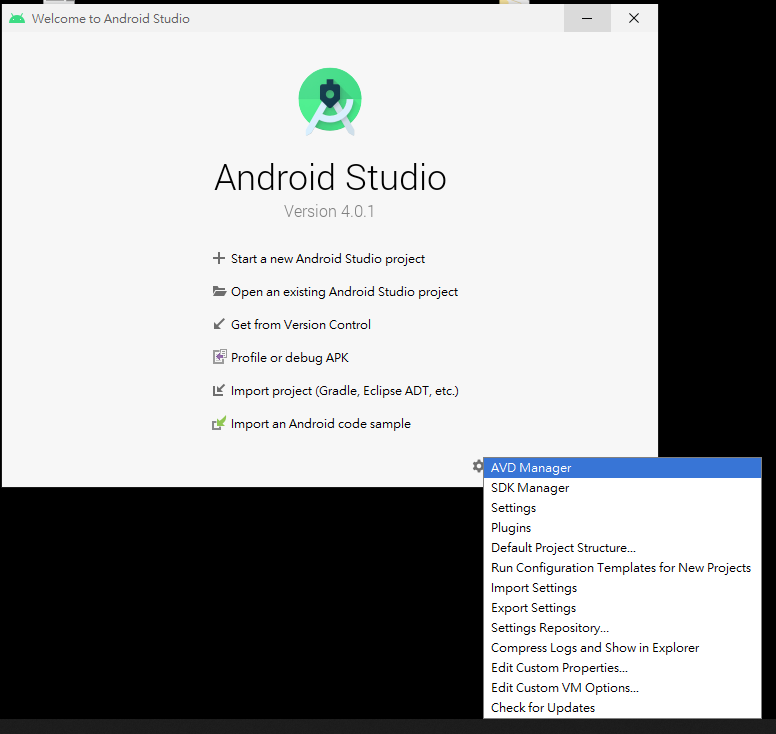Image resolution: width=776 pixels, height=734 pixels.
Task: Close the Welcome to Android Studio window
Action: [634, 18]
